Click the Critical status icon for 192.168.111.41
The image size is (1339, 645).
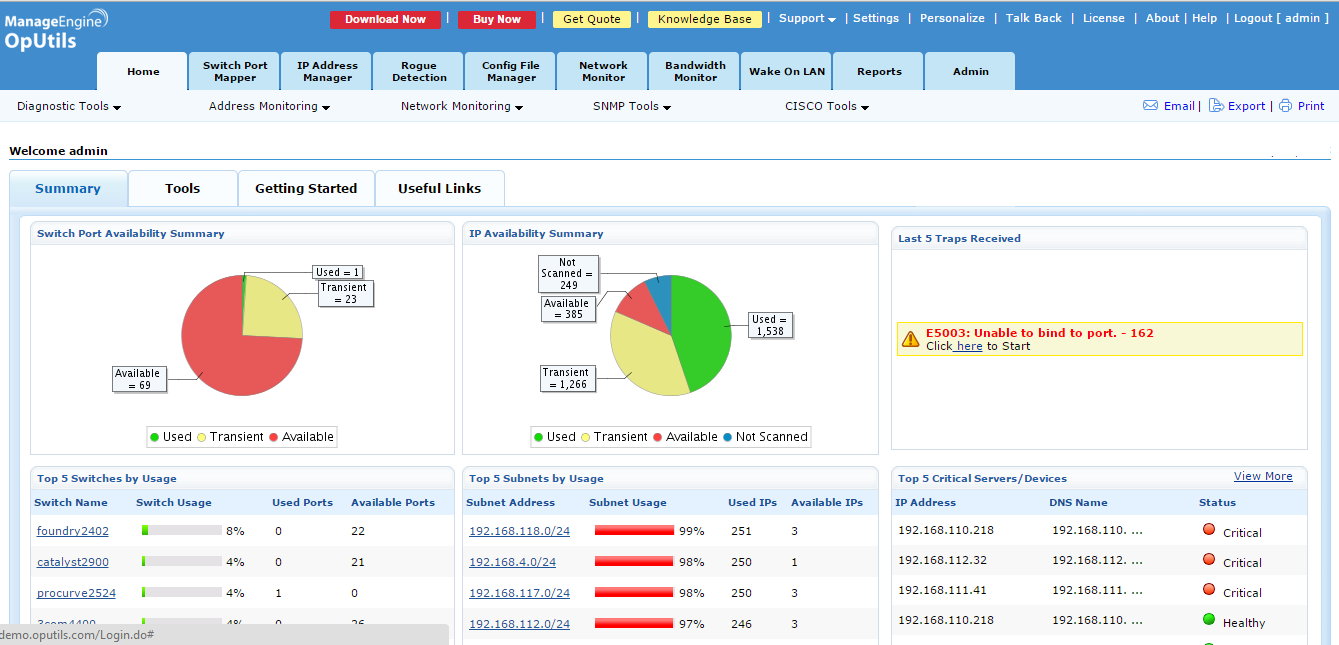[x=1208, y=590]
